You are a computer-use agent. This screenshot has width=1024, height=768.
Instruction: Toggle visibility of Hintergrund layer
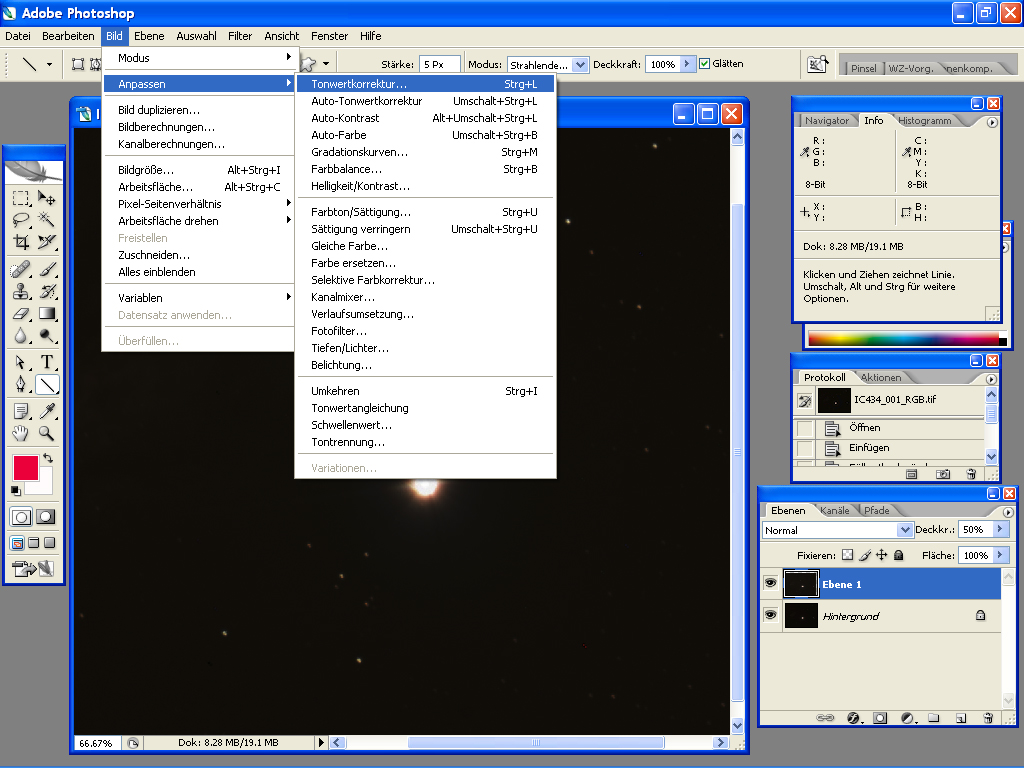tap(771, 615)
